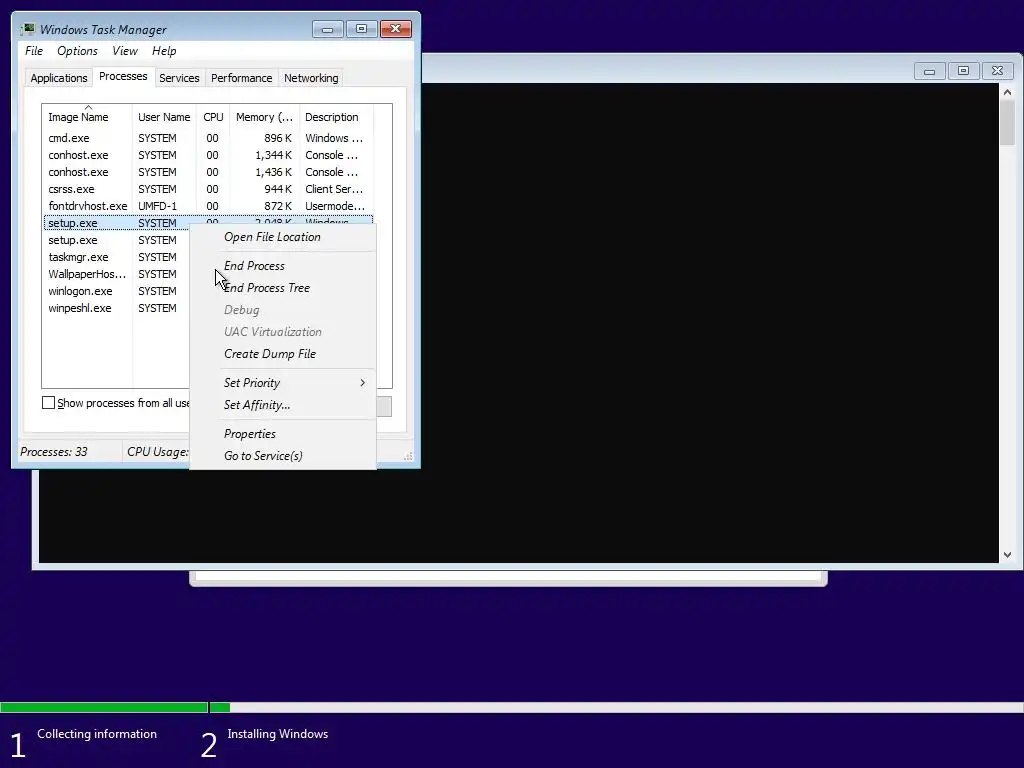This screenshot has width=1024, height=768.
Task: Select the WallpaperHos... process row
Action: coord(116,274)
